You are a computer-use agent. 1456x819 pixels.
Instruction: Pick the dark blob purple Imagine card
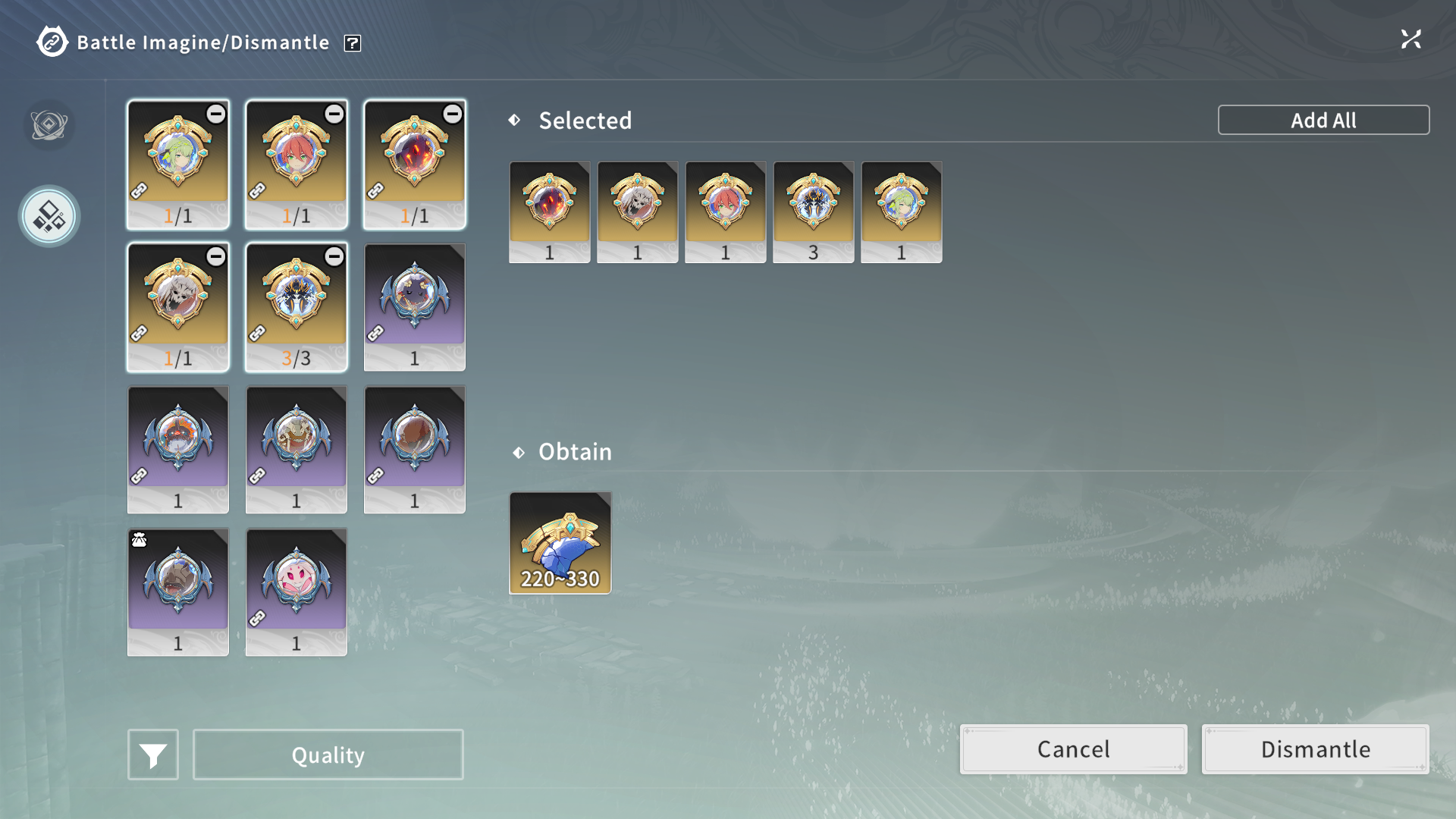tap(415, 307)
